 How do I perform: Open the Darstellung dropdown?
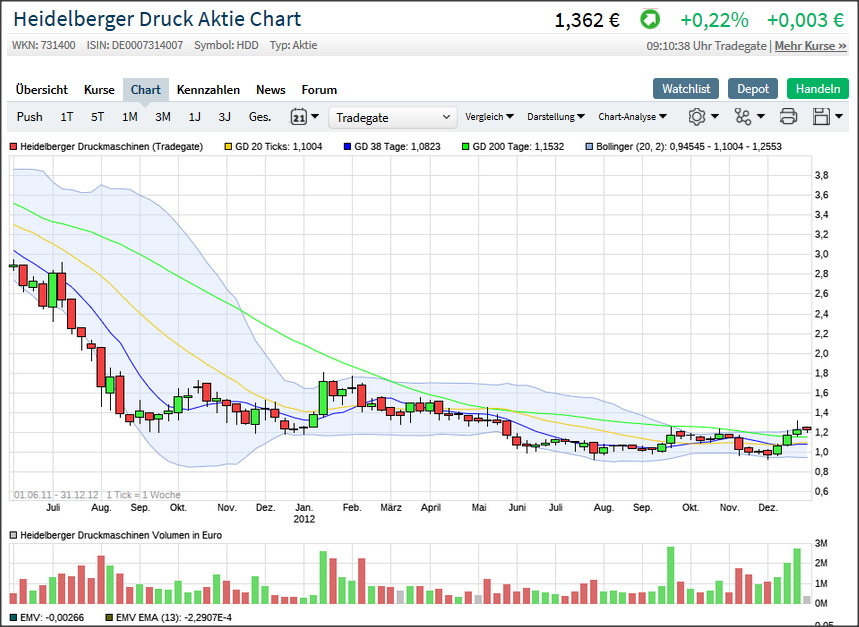(x=556, y=117)
